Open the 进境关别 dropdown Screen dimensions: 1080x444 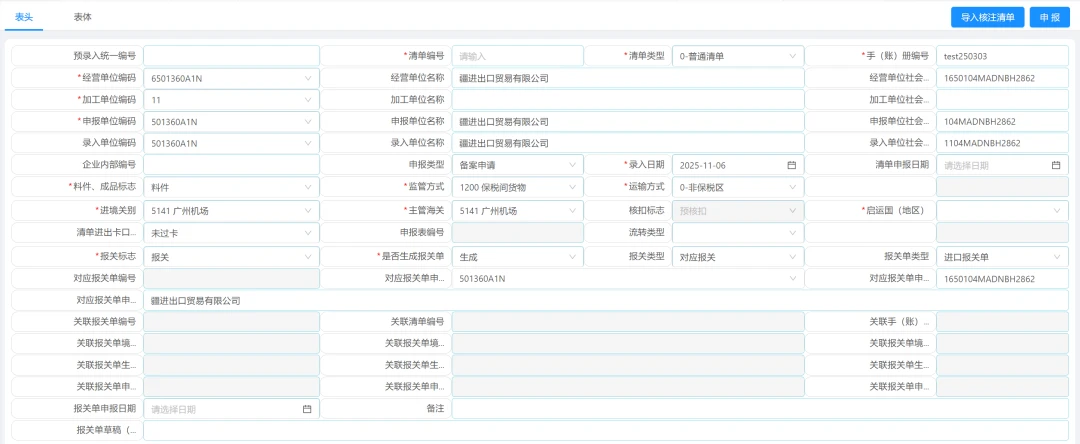pos(231,211)
